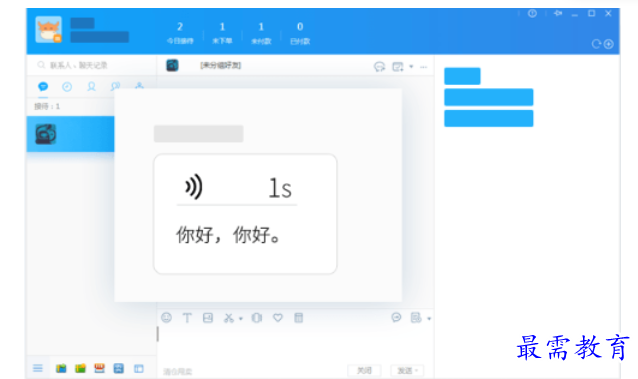Image resolution: width=638 pixels, height=379 pixels.
Task: Click the add-note window icon in chat header
Action: click(x=398, y=66)
